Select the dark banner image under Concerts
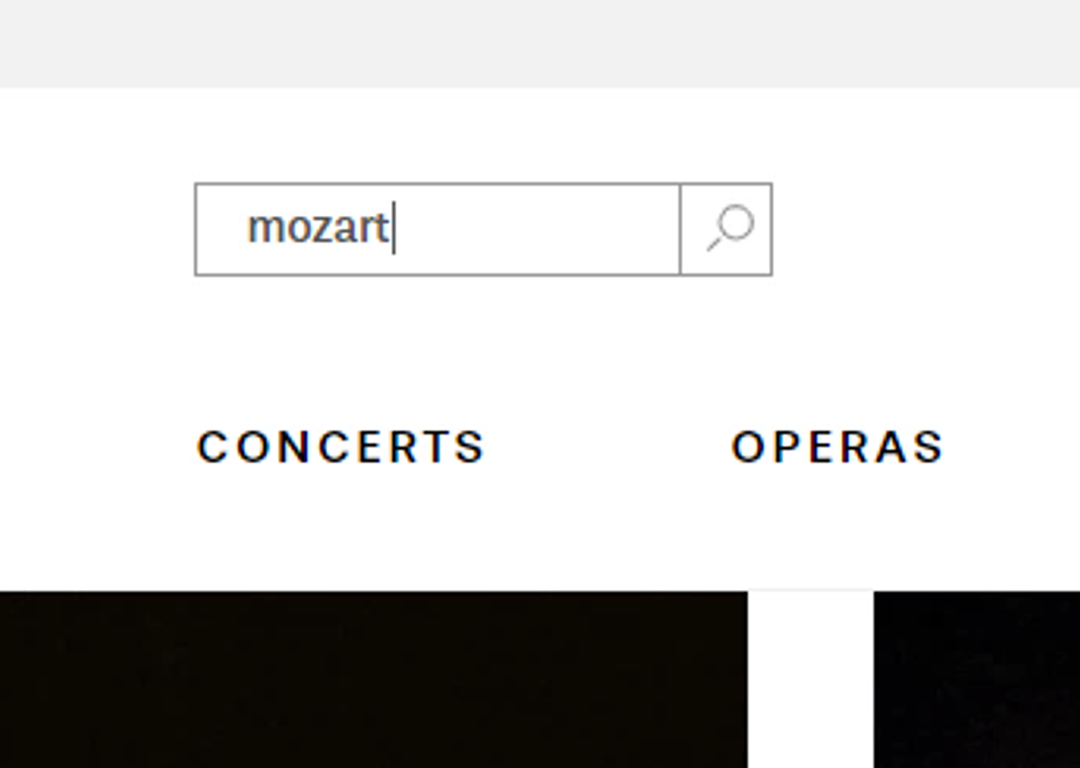 click(373, 679)
